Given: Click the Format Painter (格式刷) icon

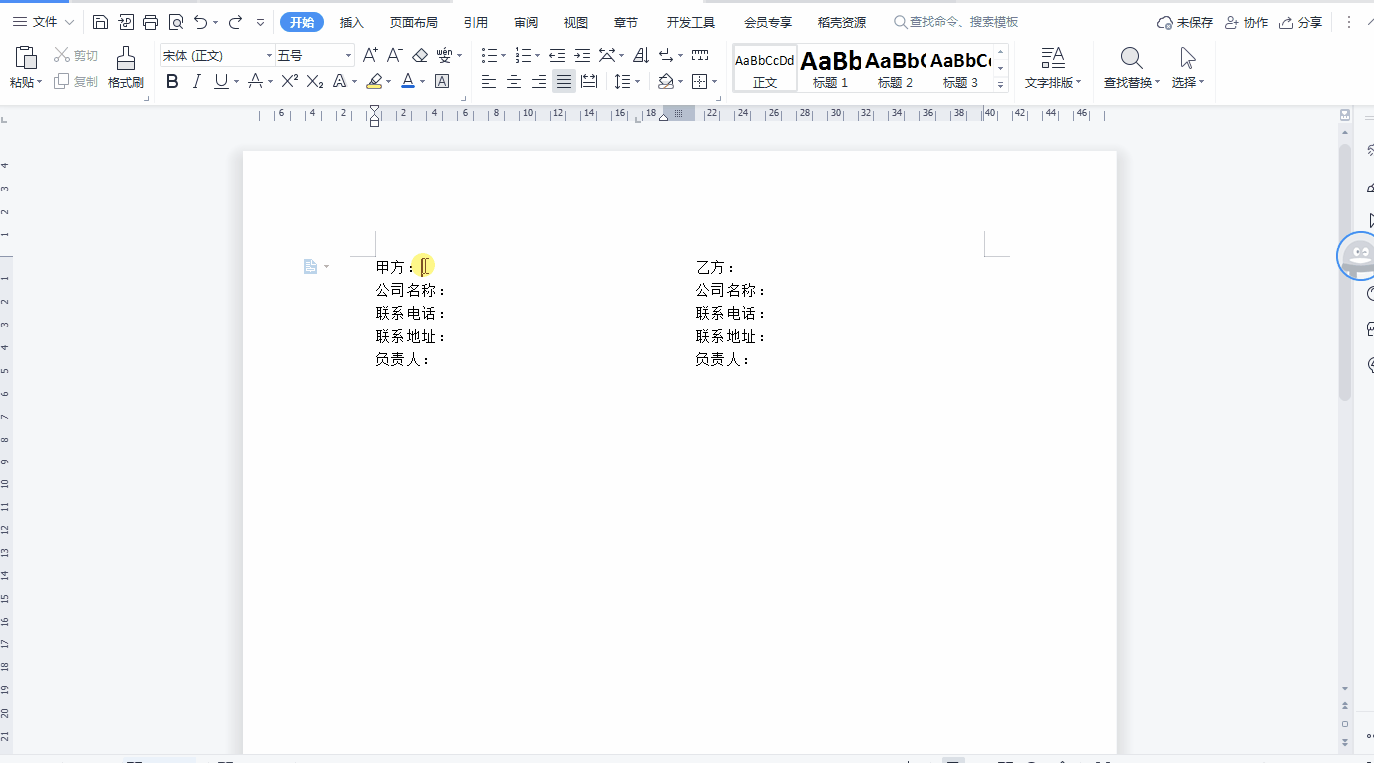Looking at the screenshot, I should coord(126,67).
